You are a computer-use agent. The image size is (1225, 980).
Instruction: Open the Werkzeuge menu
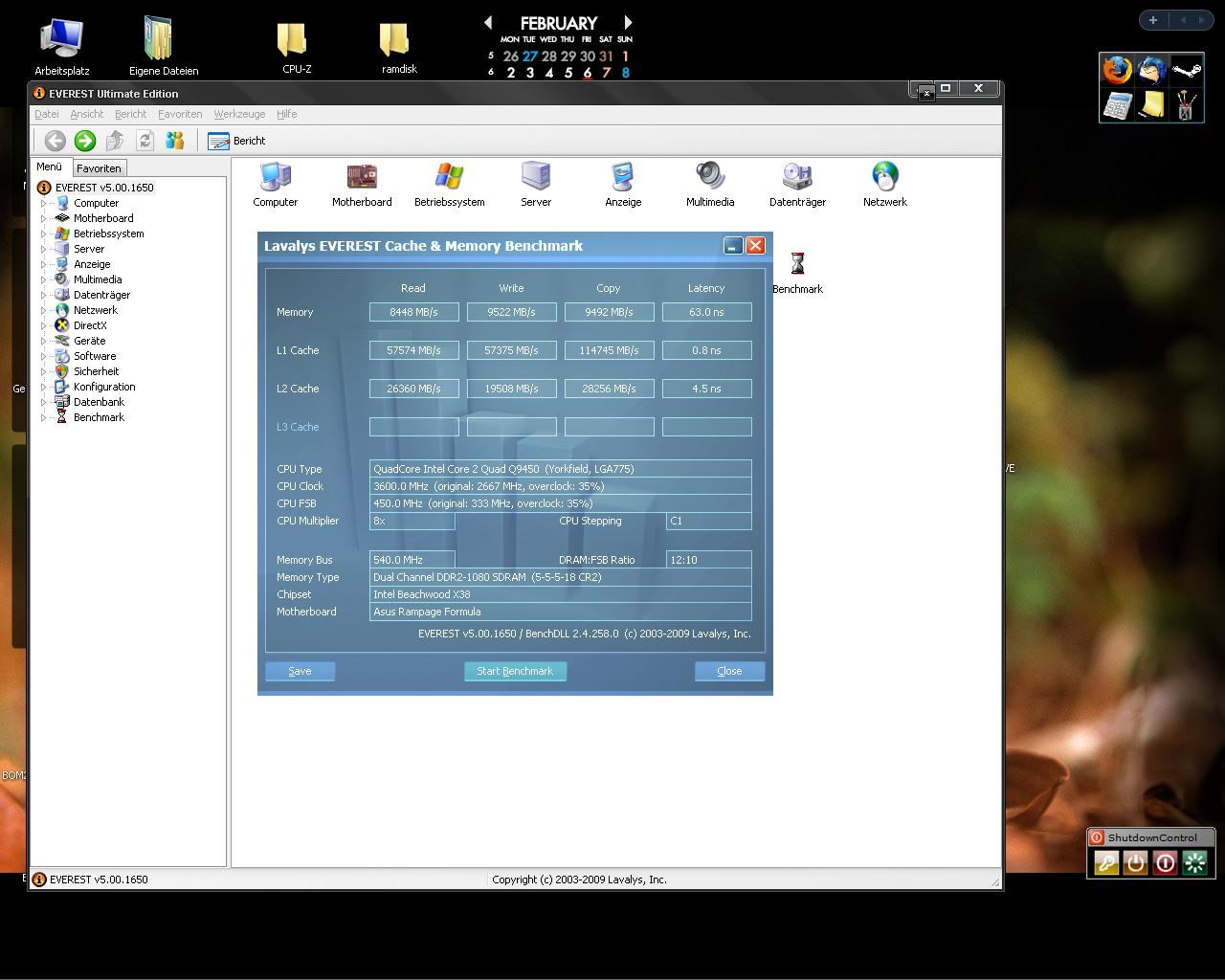[239, 114]
